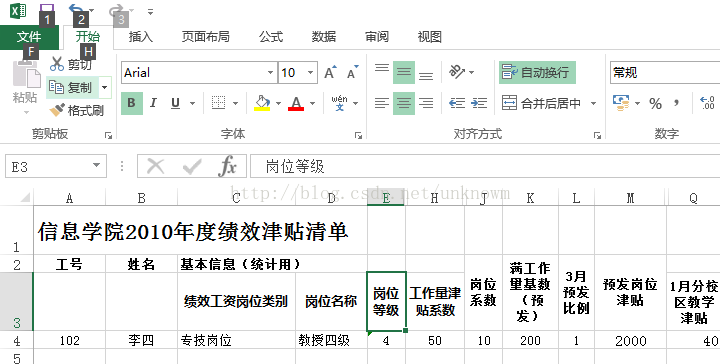Switch to the 数据 tab

tap(324, 37)
